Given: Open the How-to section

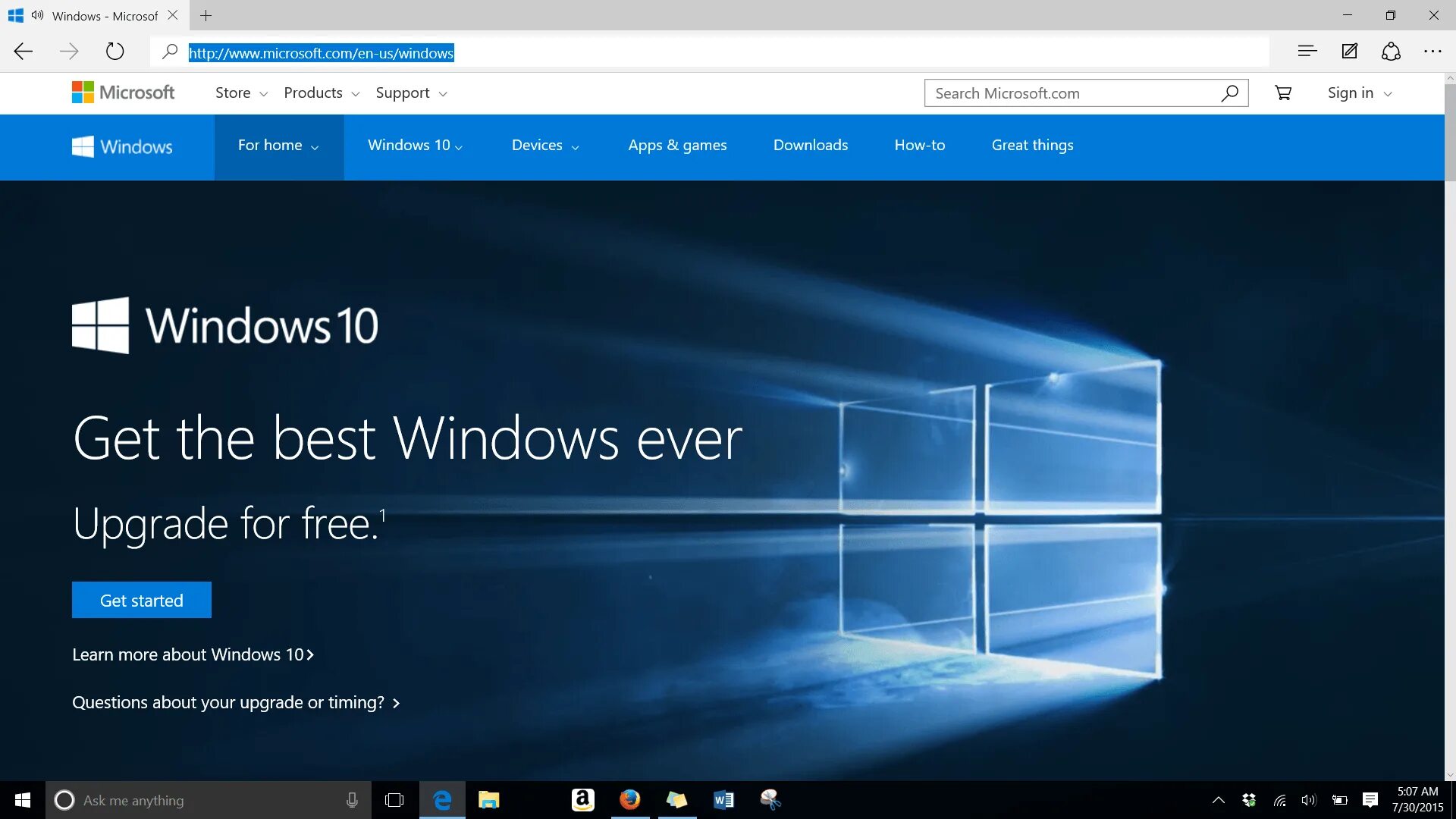Looking at the screenshot, I should 920,146.
